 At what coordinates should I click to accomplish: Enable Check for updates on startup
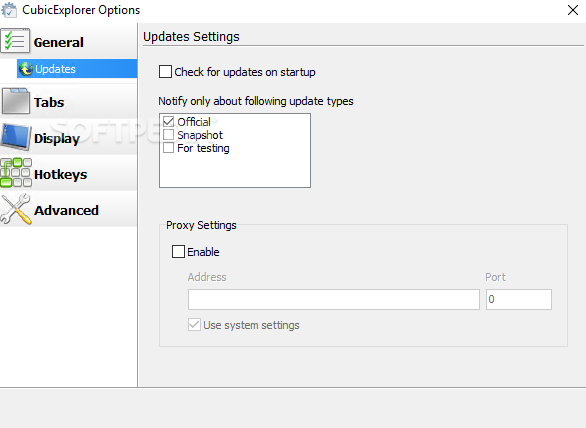pos(166,71)
